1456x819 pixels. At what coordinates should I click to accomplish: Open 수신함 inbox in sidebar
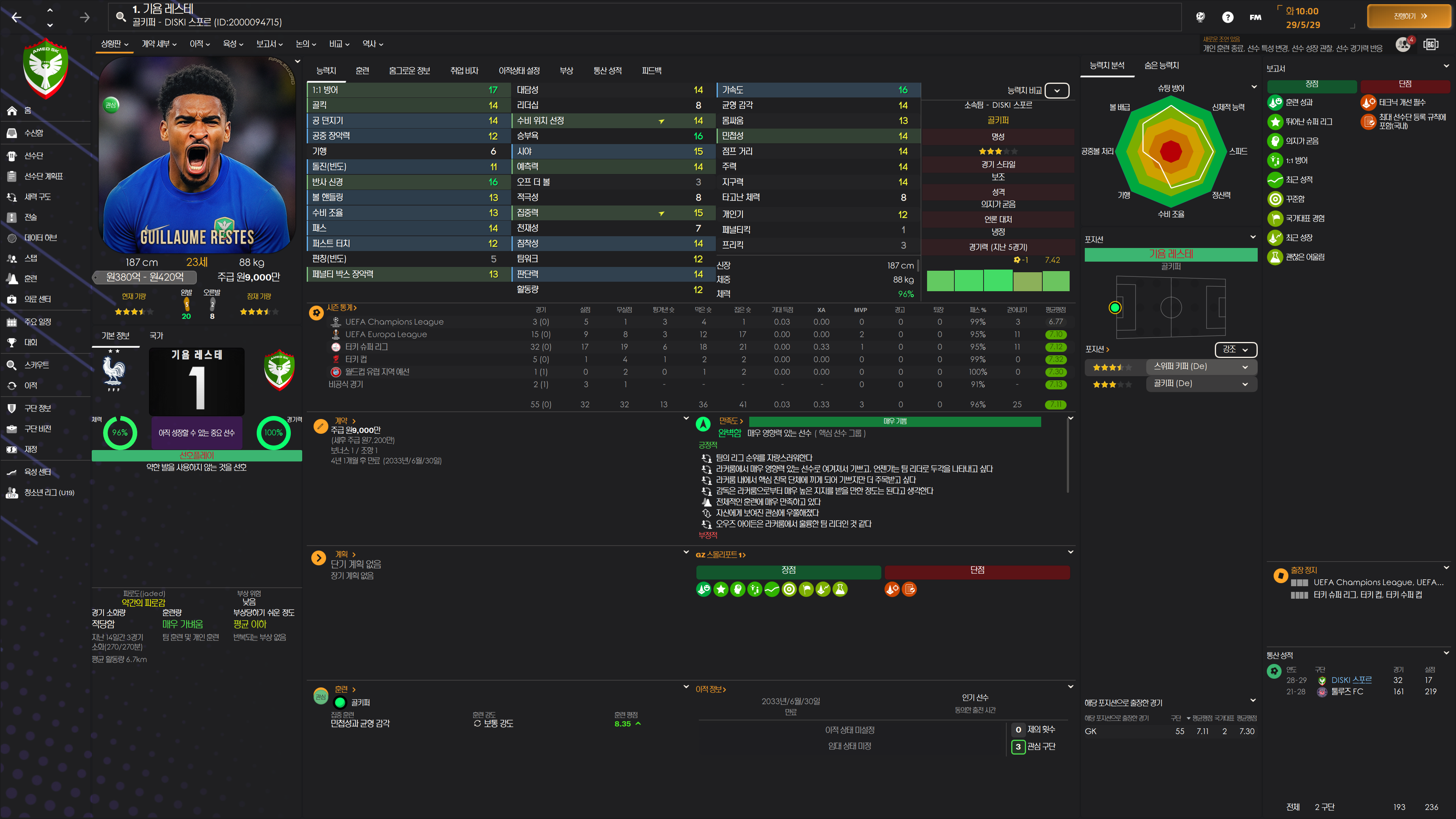point(33,133)
